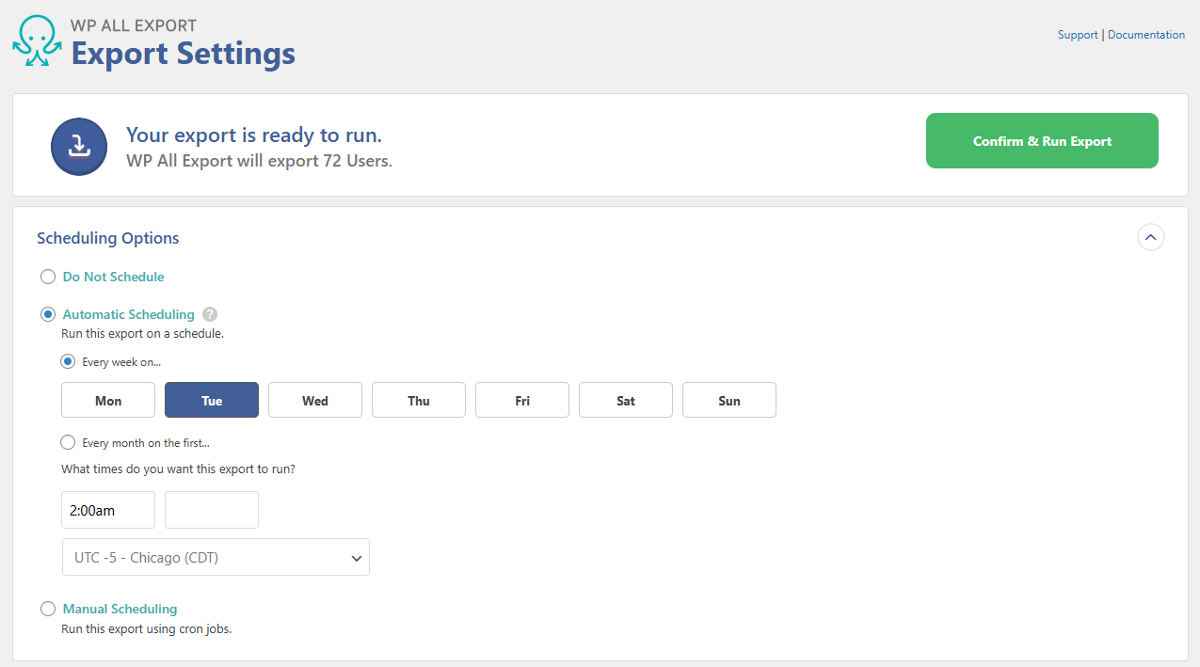Click the empty second time field
Screen dimensions: 1200x667
coord(212,510)
